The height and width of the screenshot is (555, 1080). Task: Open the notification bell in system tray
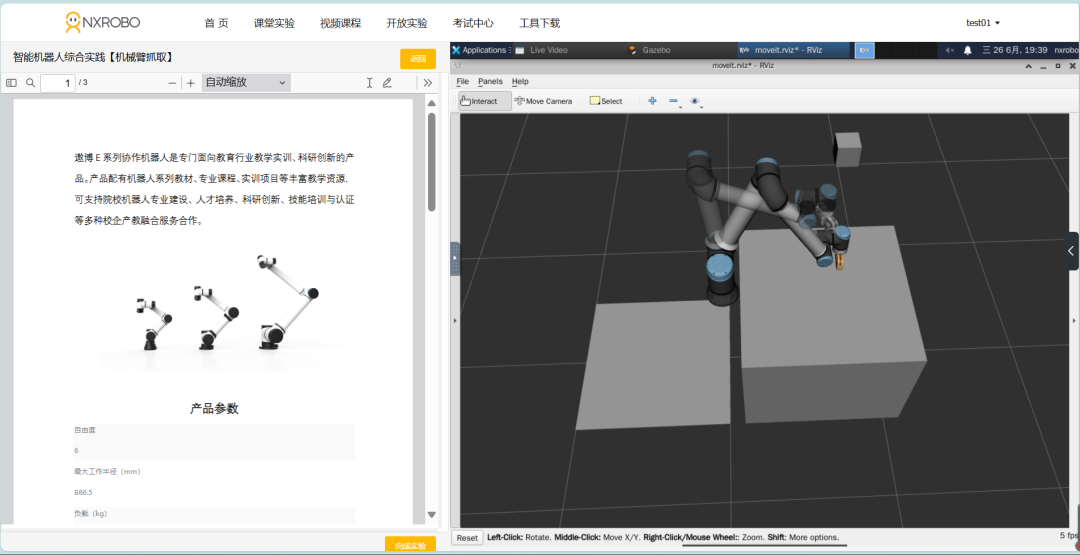point(967,50)
